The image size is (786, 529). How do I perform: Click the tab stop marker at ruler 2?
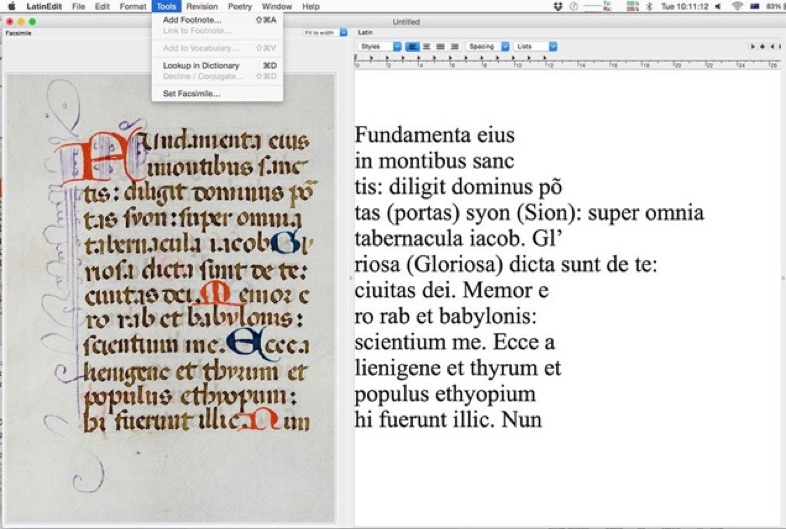click(387, 59)
